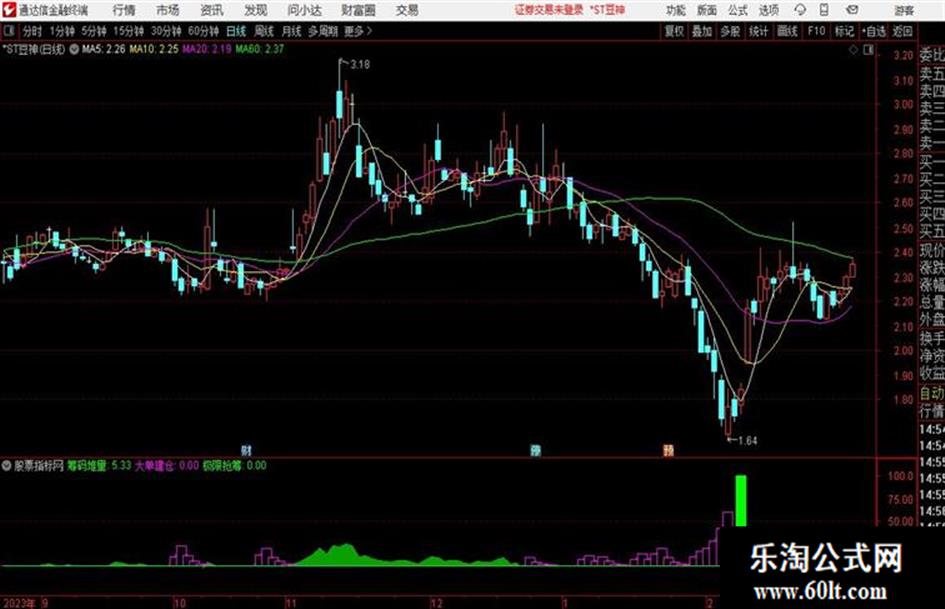Click the 筹码增量: 5.33 indicator value
The width and height of the screenshot is (945, 609).
(x=99, y=465)
